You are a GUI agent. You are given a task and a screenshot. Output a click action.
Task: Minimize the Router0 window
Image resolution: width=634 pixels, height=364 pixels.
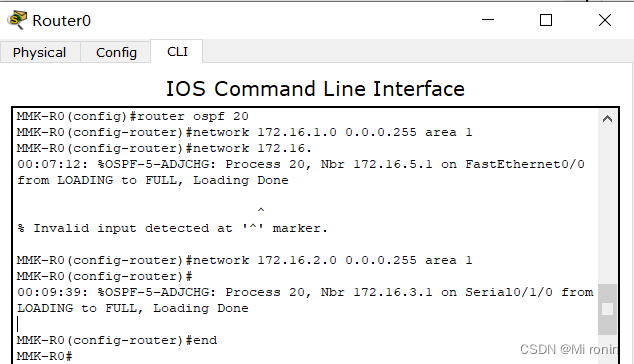(488, 20)
